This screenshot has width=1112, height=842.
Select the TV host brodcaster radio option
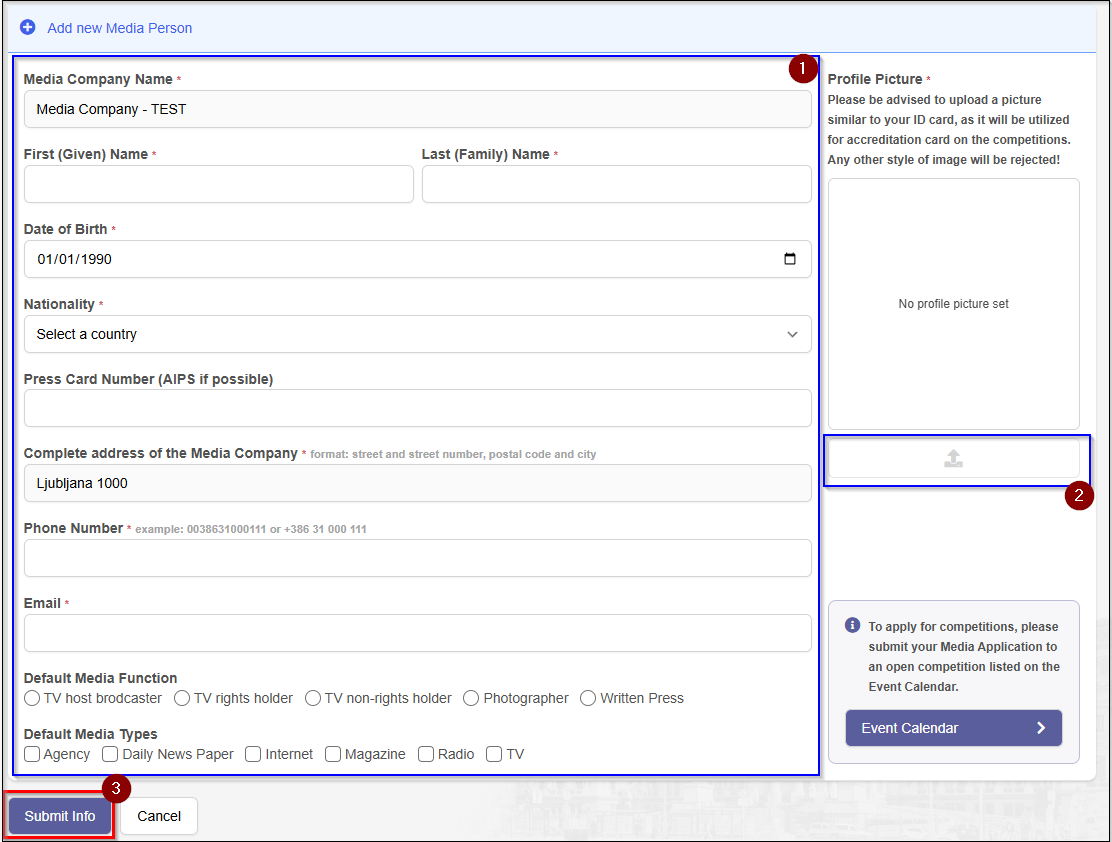[x=32, y=698]
